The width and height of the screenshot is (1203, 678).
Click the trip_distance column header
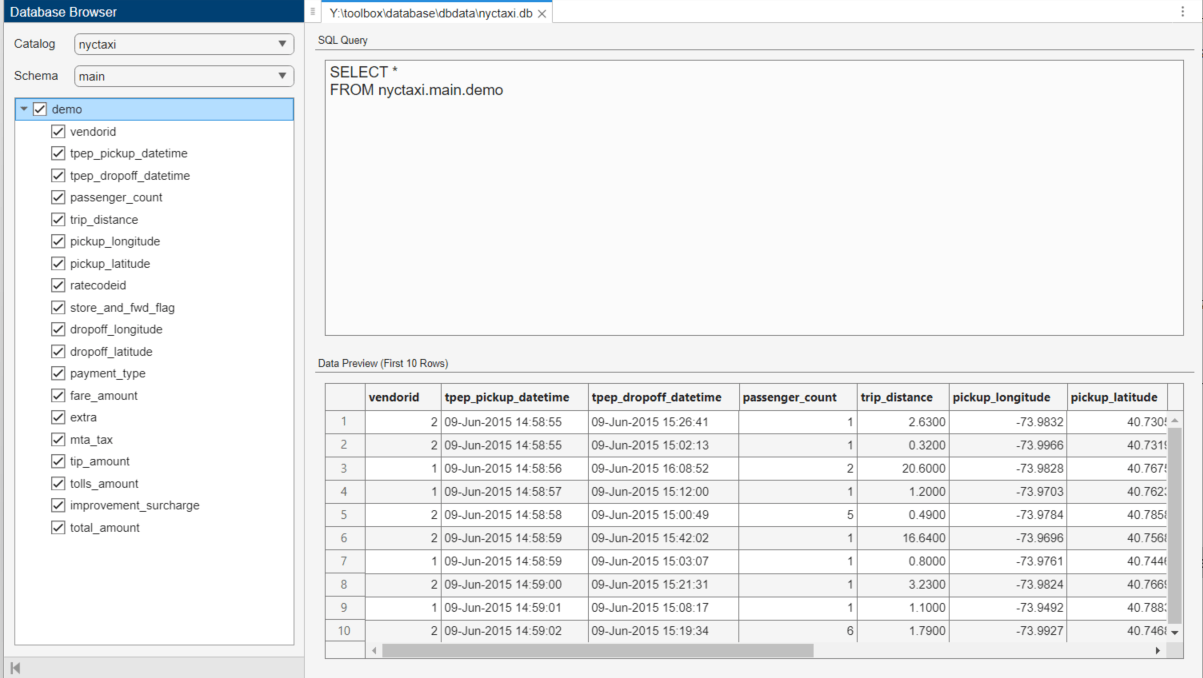pos(897,397)
